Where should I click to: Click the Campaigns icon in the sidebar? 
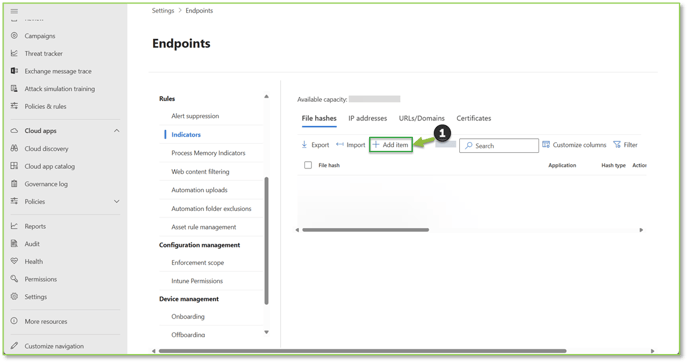pyautogui.click(x=14, y=36)
